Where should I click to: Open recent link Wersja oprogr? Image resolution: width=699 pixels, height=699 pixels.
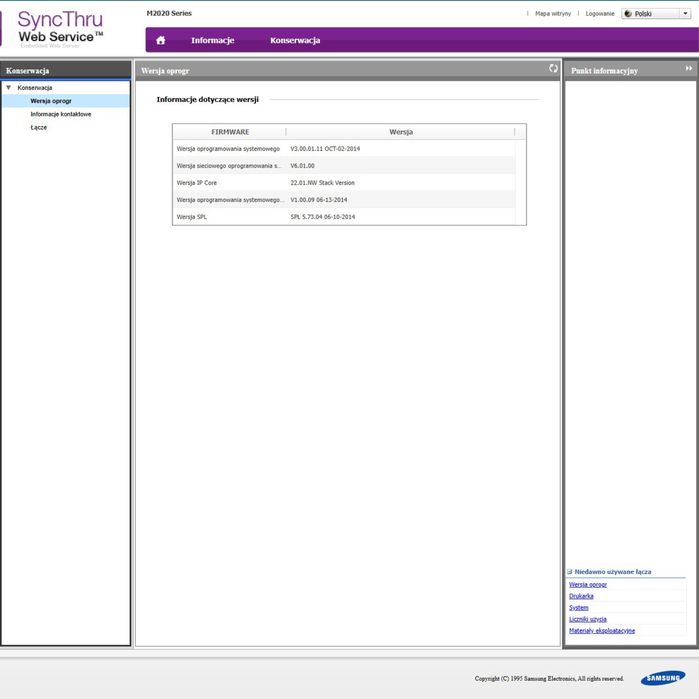click(x=588, y=584)
